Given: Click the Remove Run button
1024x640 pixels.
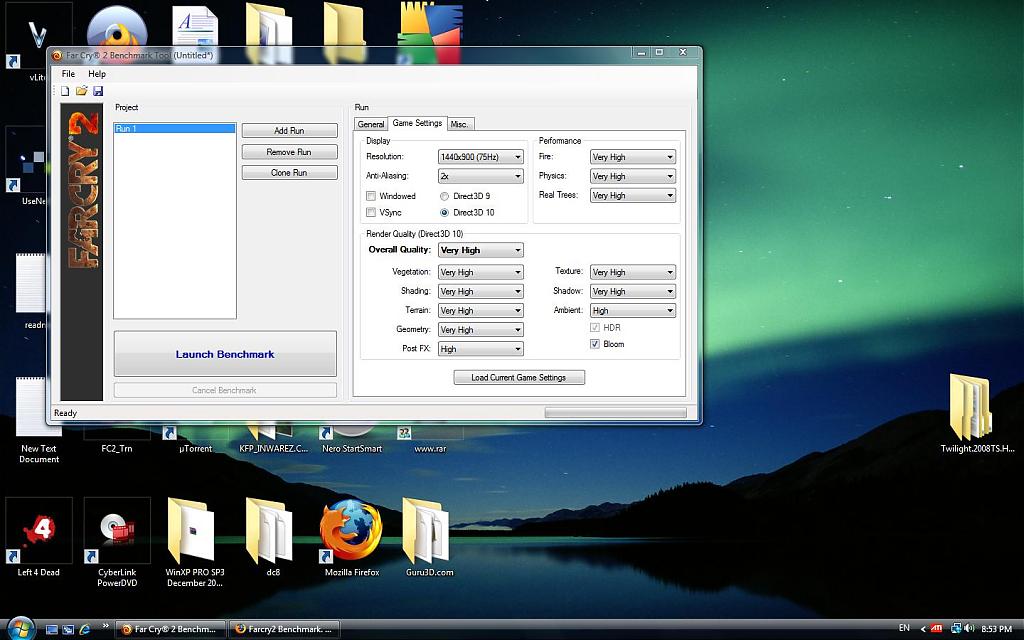Looking at the screenshot, I should 289,152.
